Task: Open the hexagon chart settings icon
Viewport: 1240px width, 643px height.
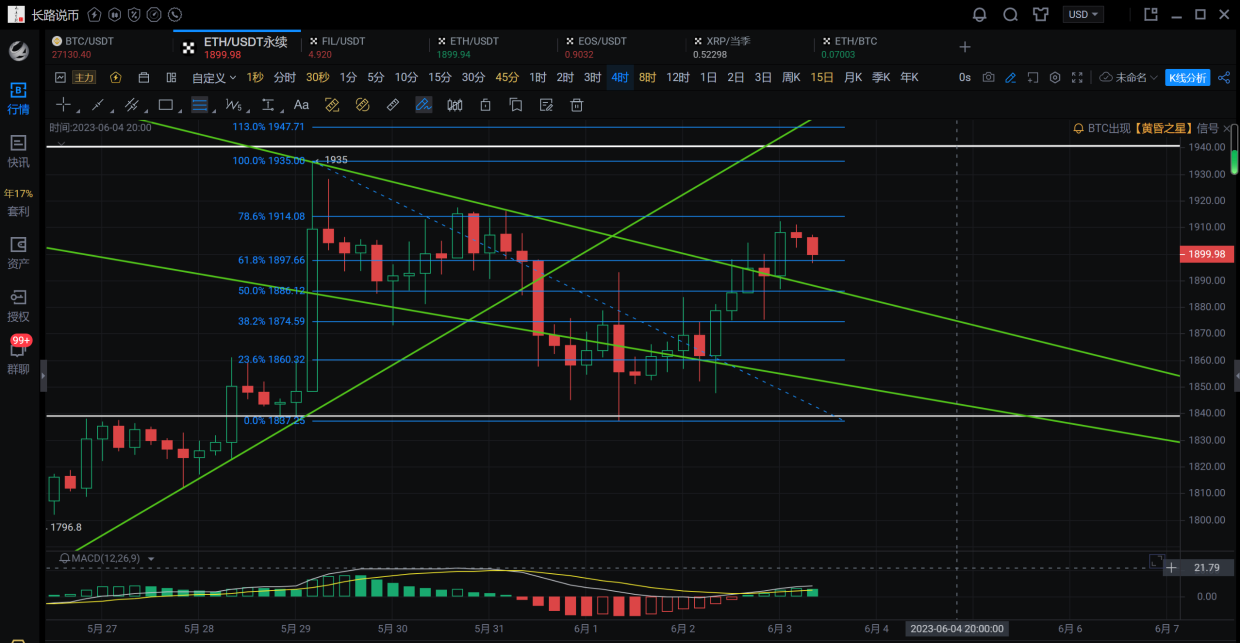Action: (x=1055, y=78)
